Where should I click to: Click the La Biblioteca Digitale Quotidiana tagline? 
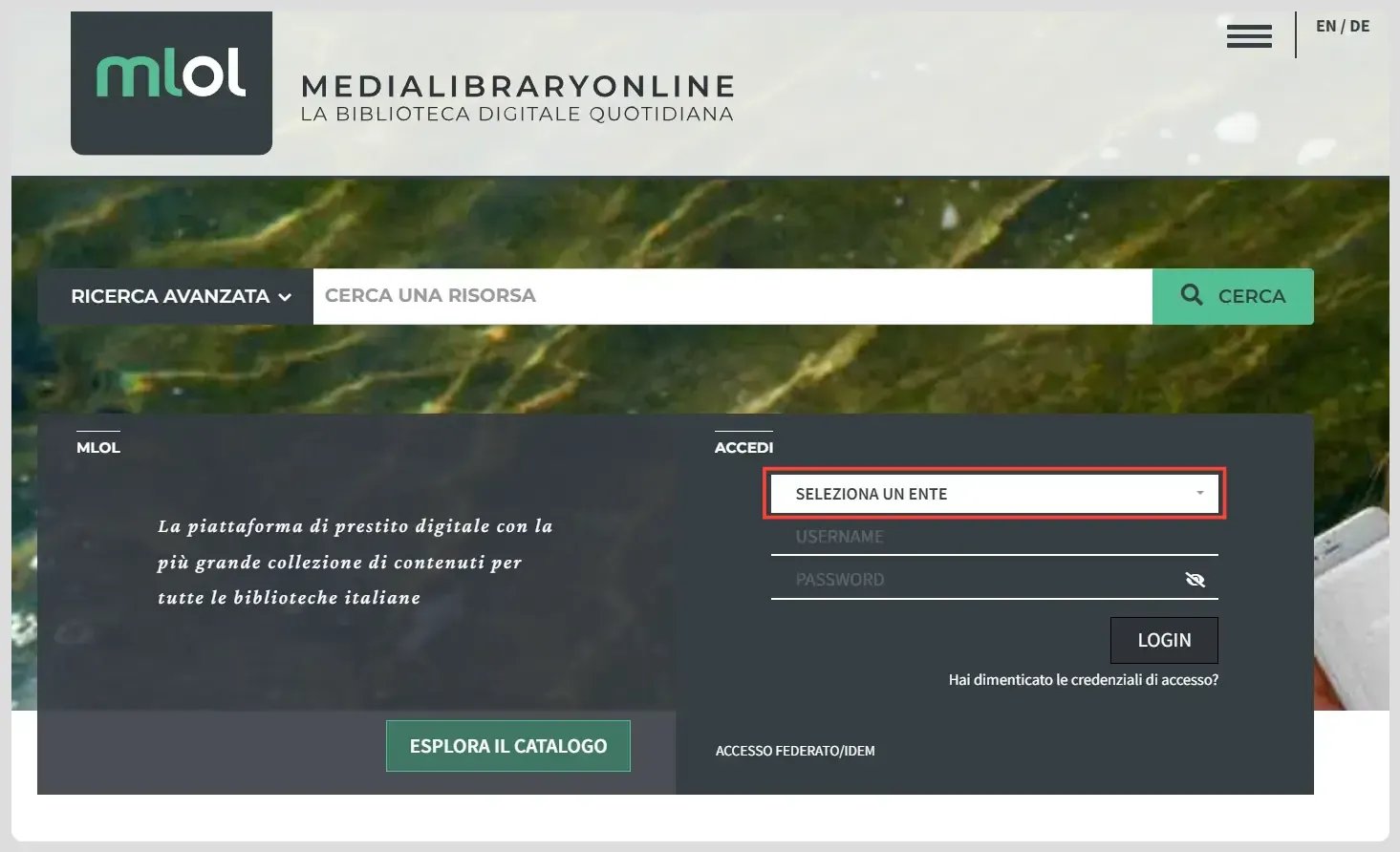pyautogui.click(x=517, y=115)
